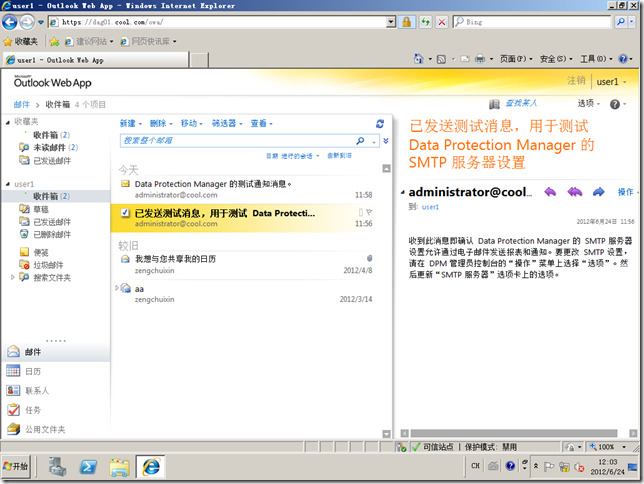This screenshot has height=484, width=644.
Task: Open the 已删除邮件 deleted items folder
Action: coord(52,234)
